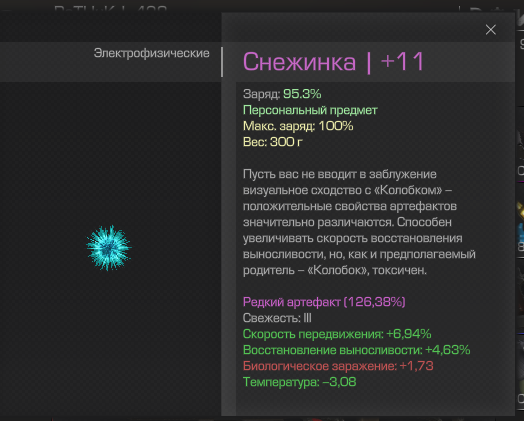The width and height of the screenshot is (524, 421).
Task: Click the vertical divider beside Электрофизические
Action: click(x=222, y=62)
